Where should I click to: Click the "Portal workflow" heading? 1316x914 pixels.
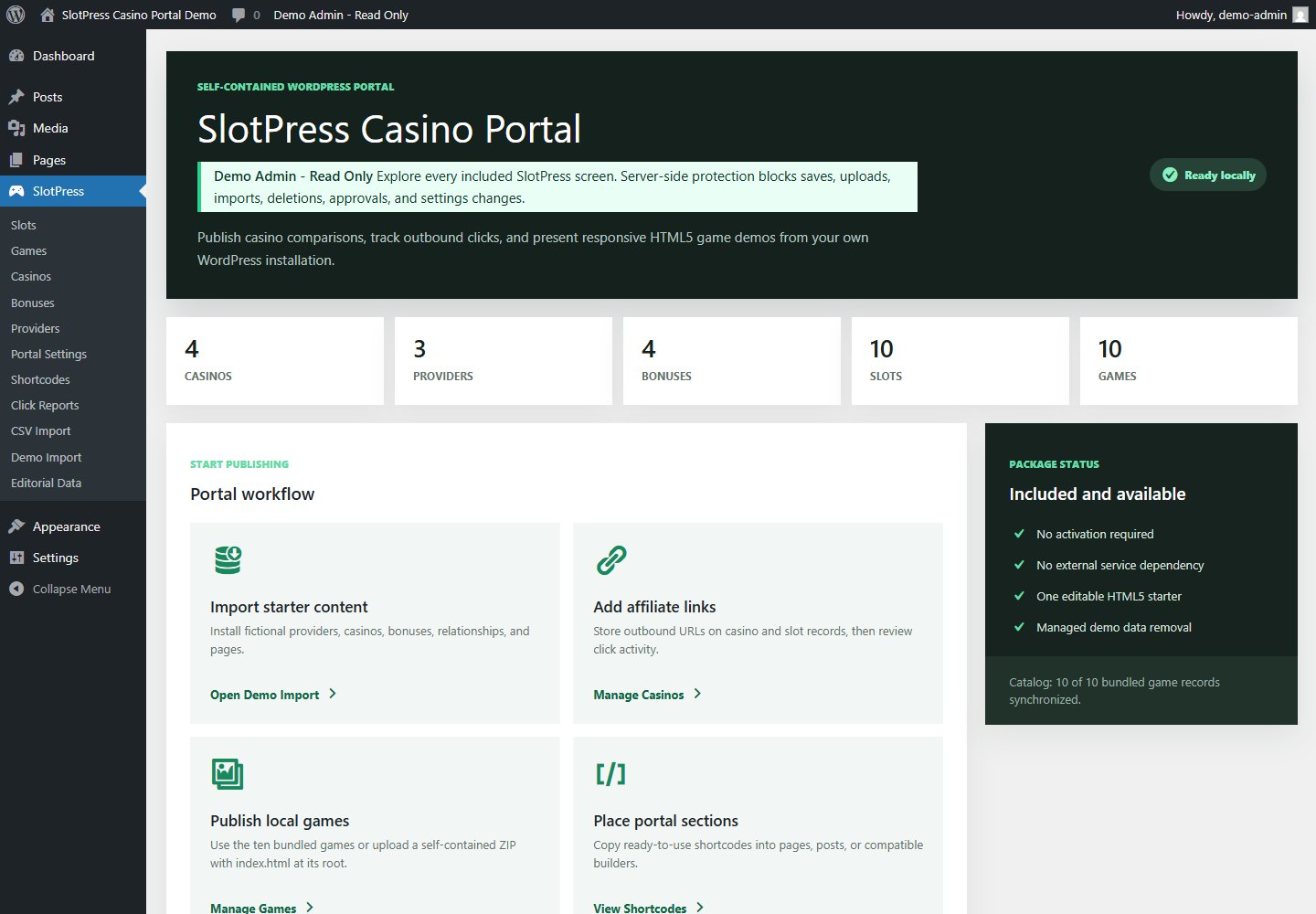coord(252,494)
